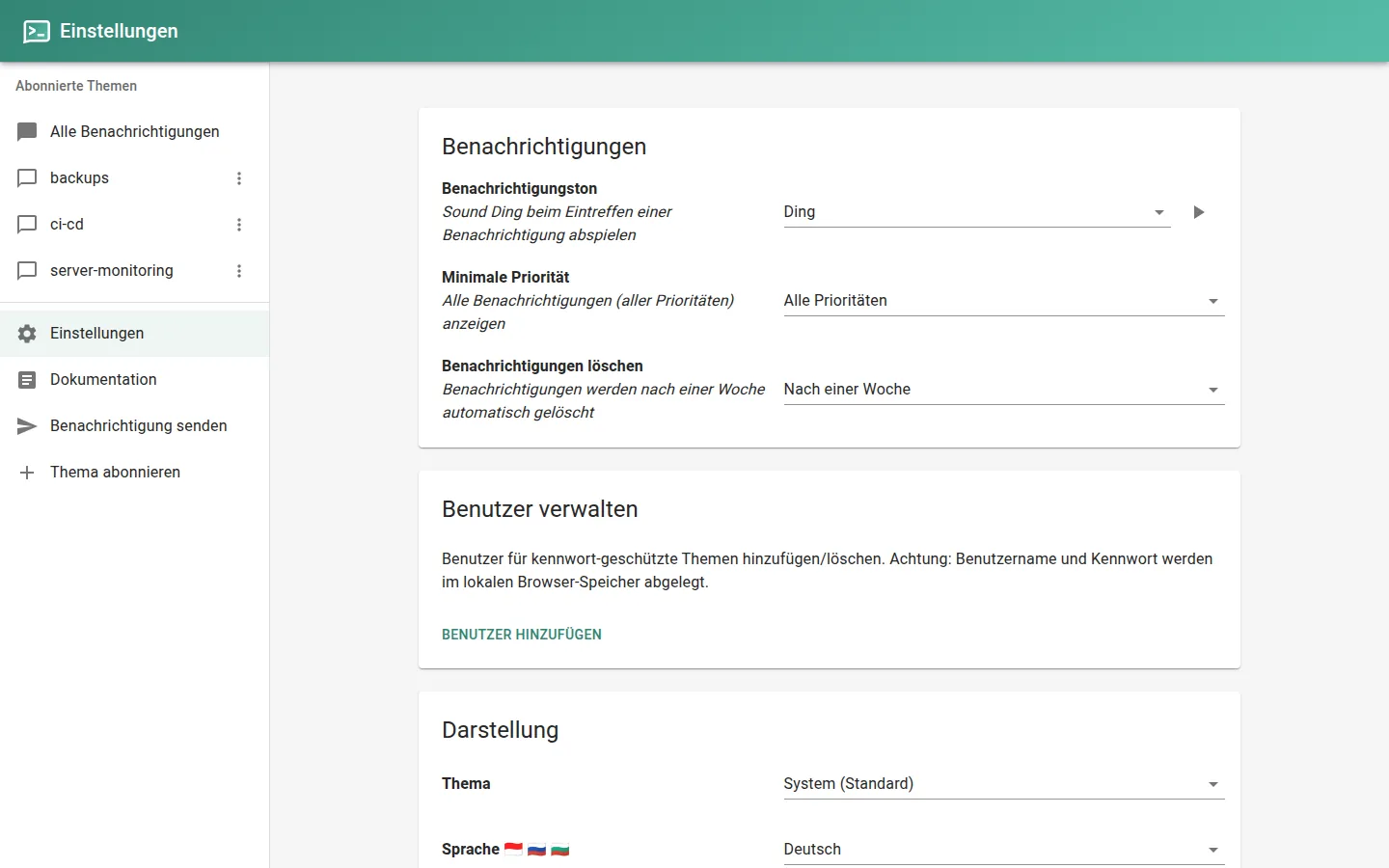Click the Benachrichtigungston label
This screenshot has width=1389, height=868.
click(x=519, y=189)
